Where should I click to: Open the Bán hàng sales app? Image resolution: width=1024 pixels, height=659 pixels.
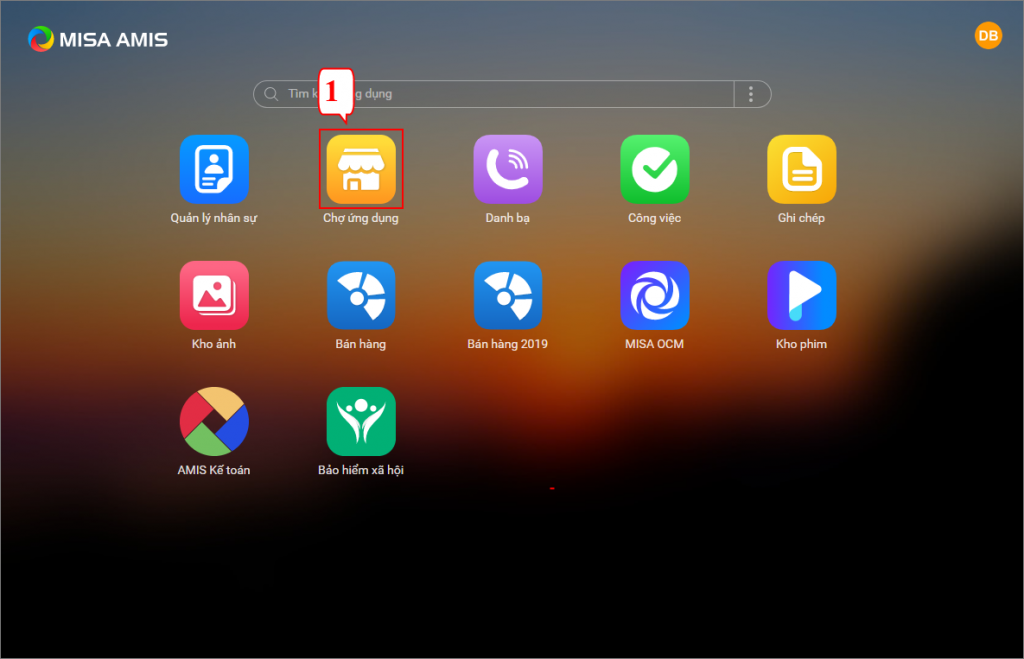pos(361,295)
